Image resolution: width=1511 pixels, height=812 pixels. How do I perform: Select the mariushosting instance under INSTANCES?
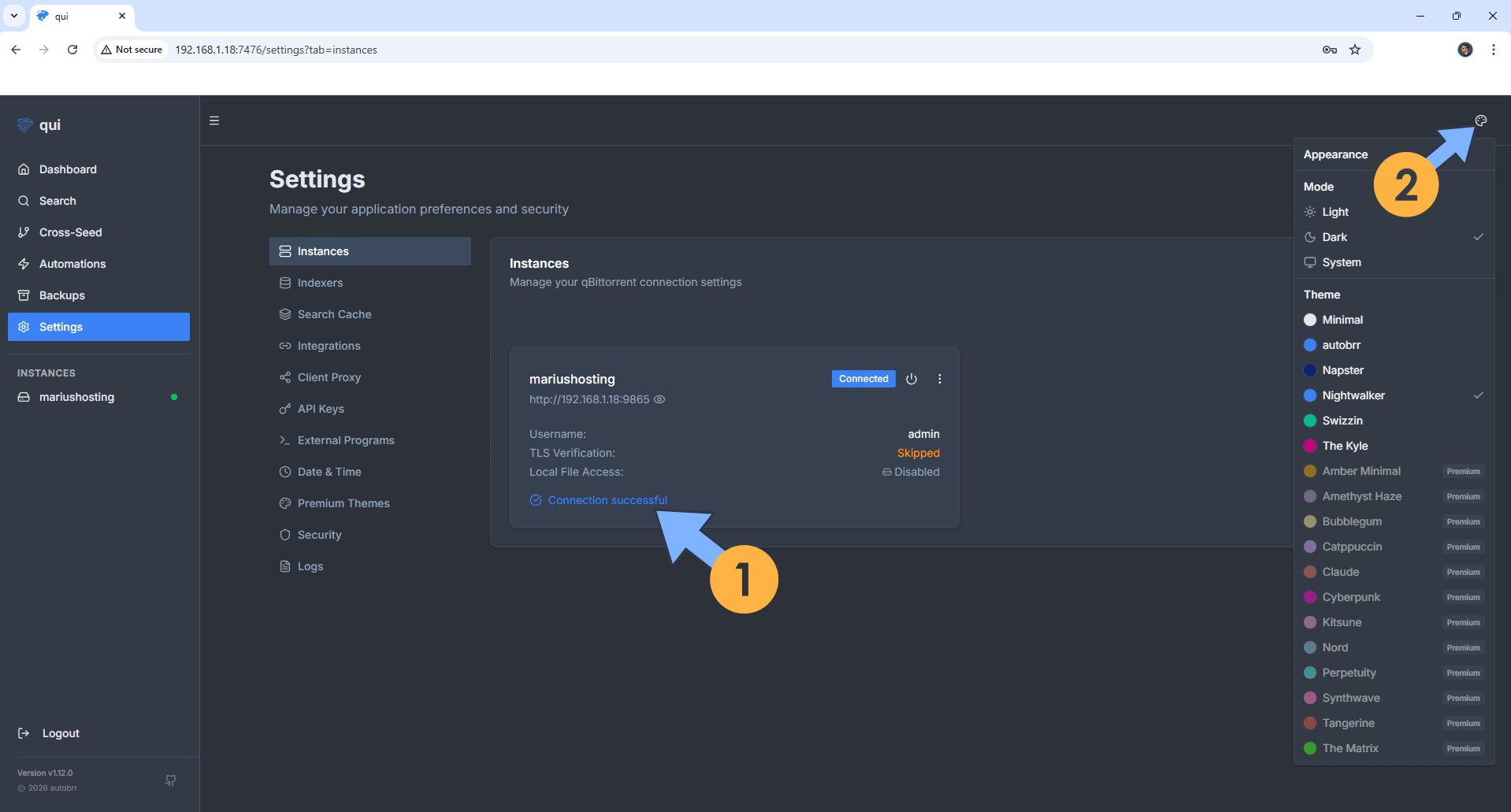[x=76, y=397]
